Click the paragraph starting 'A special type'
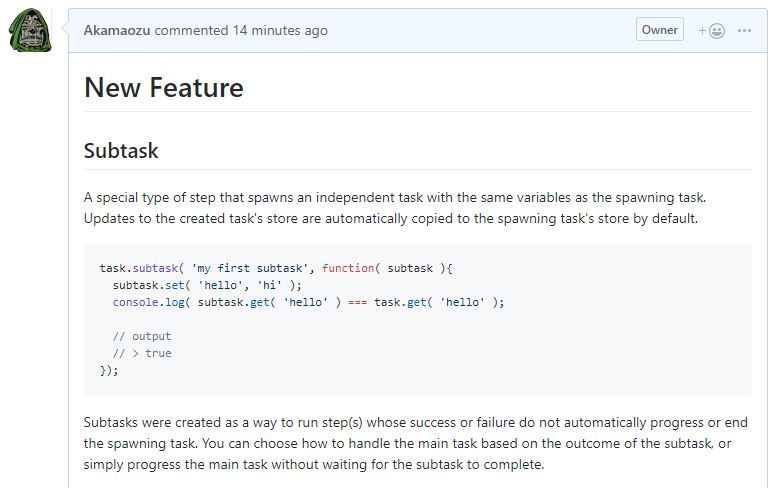 pyautogui.click(x=395, y=208)
